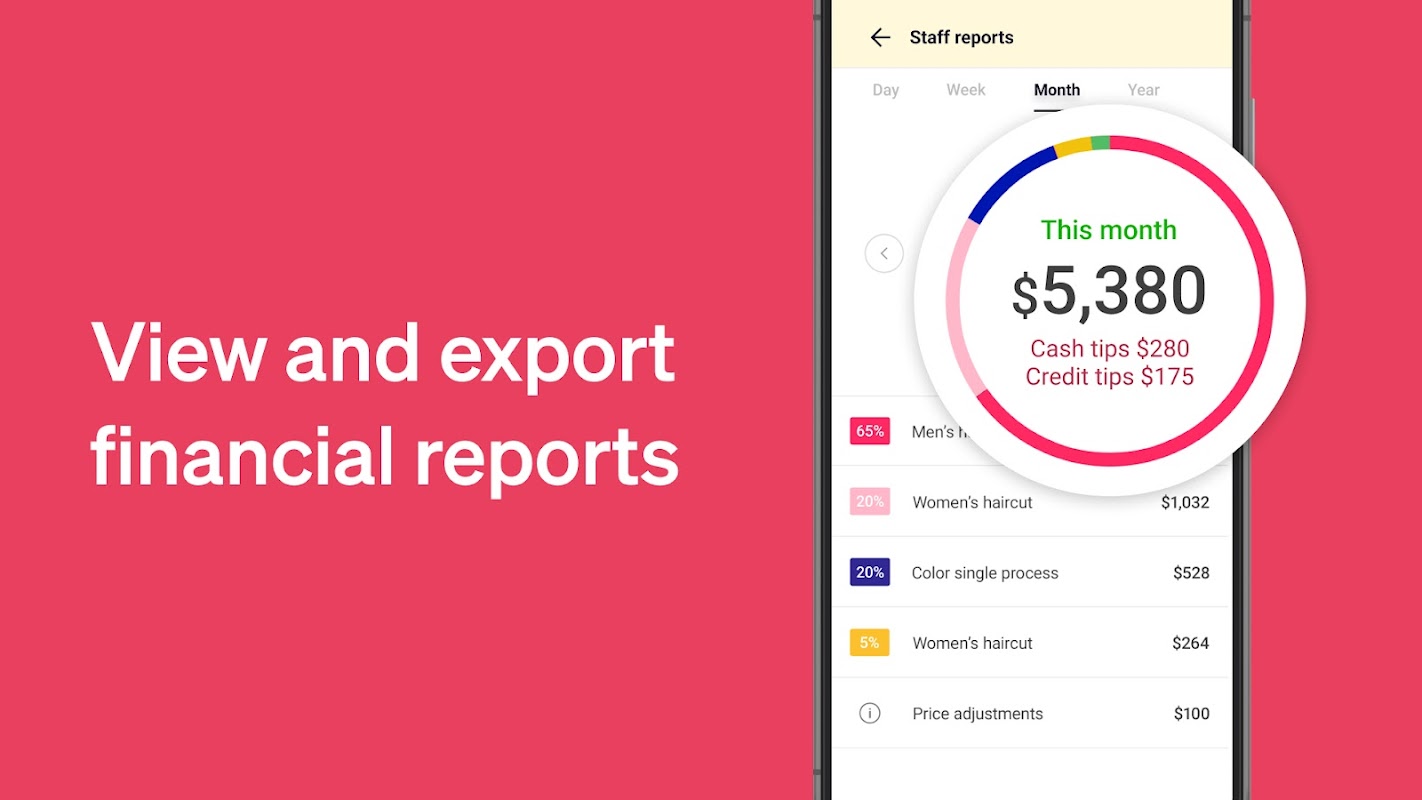The height and width of the screenshot is (800, 1422).
Task: Click the $5,380 monthly total
Action: (x=1109, y=292)
